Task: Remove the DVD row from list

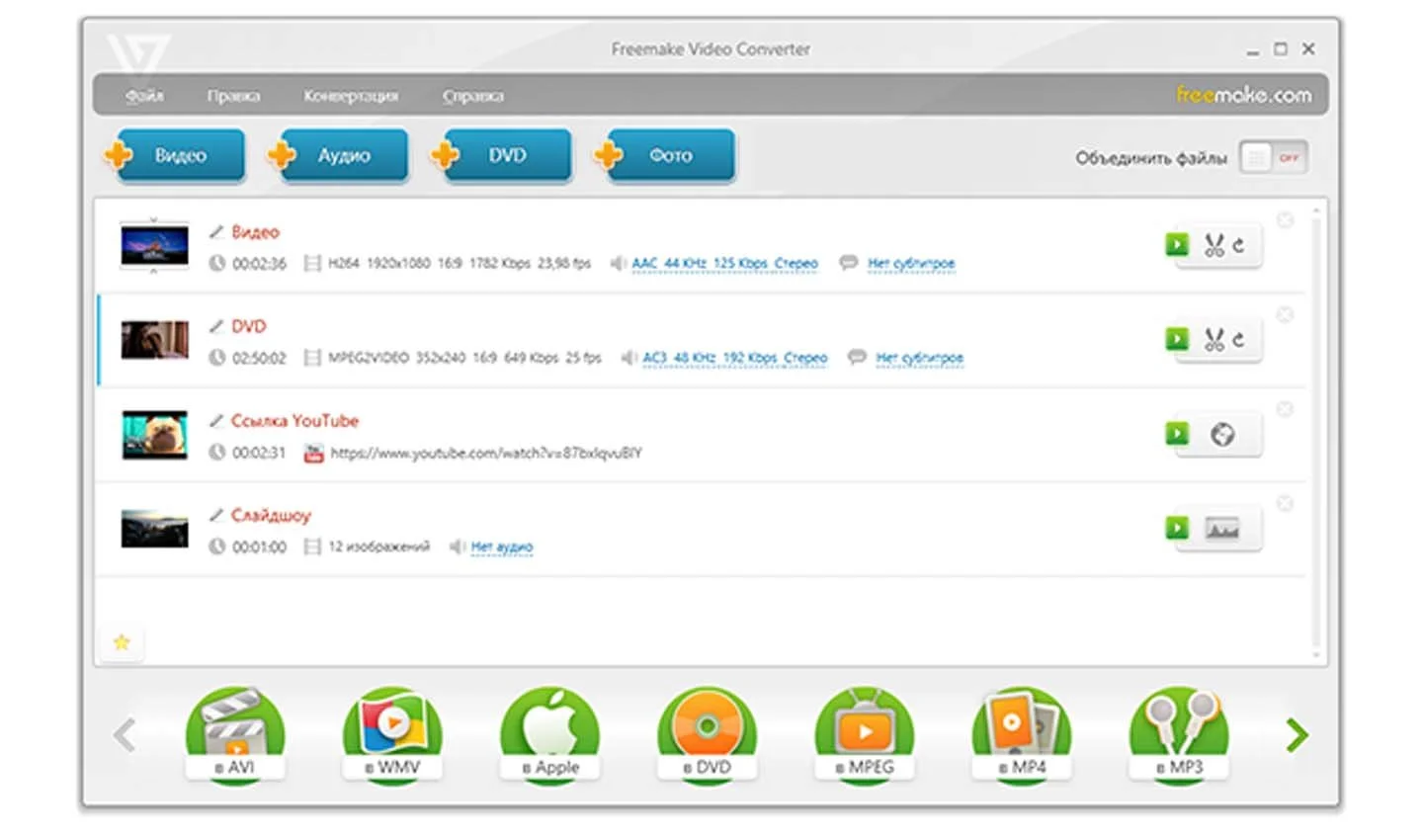Action: [x=1285, y=314]
